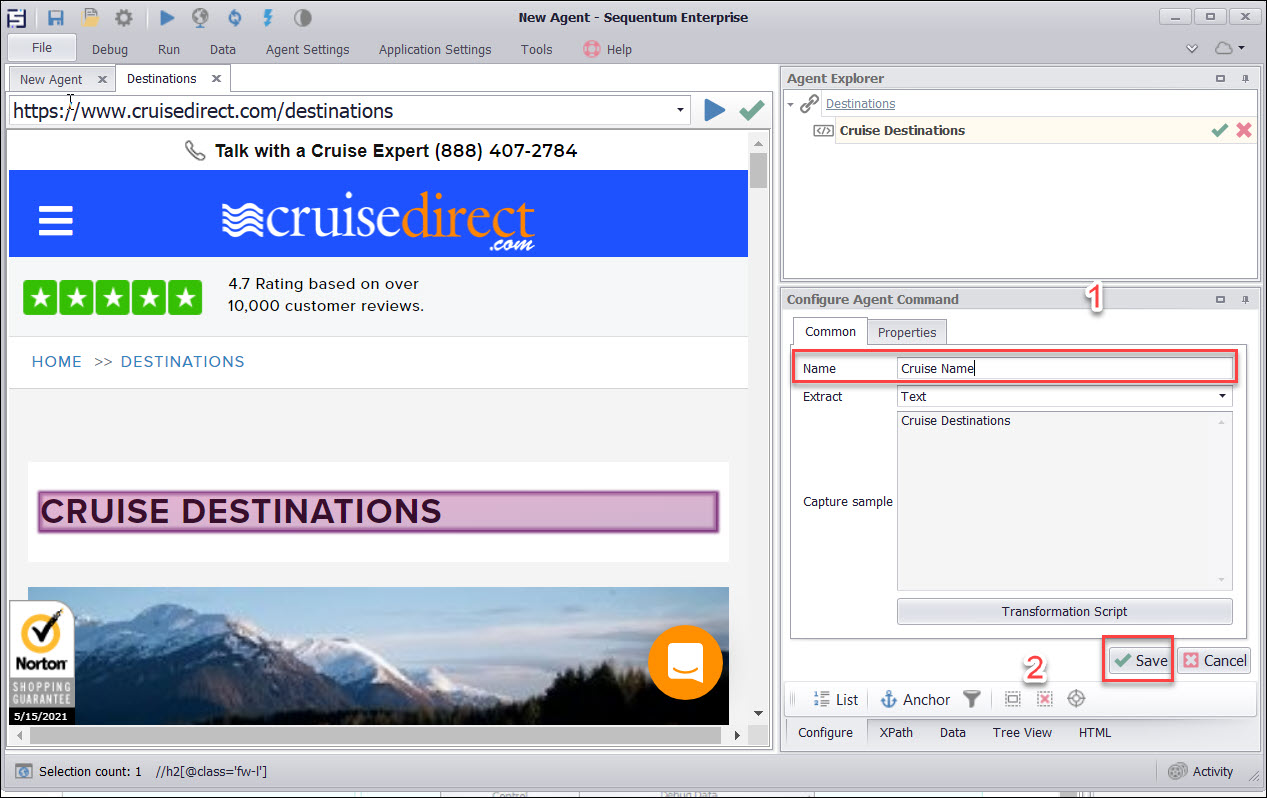Click the red X beside Cruise Destinations
This screenshot has height=798, width=1267.
(x=1243, y=130)
